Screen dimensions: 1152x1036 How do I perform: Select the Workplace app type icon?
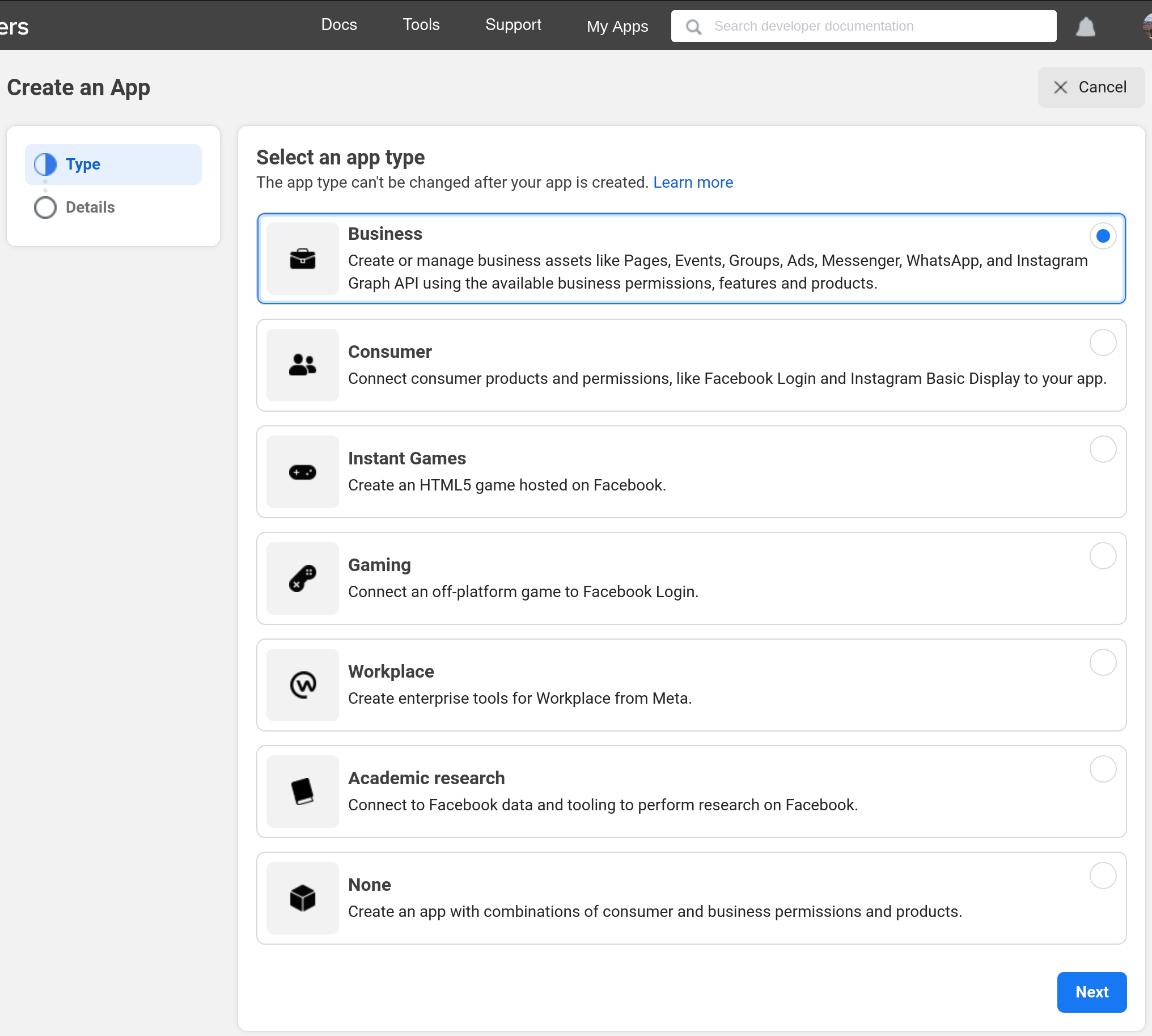coord(304,685)
